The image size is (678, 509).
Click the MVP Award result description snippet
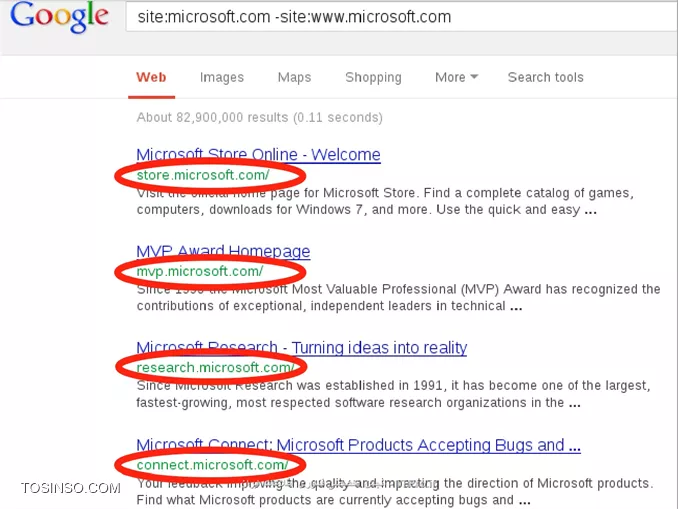pyautogui.click(x=398, y=298)
